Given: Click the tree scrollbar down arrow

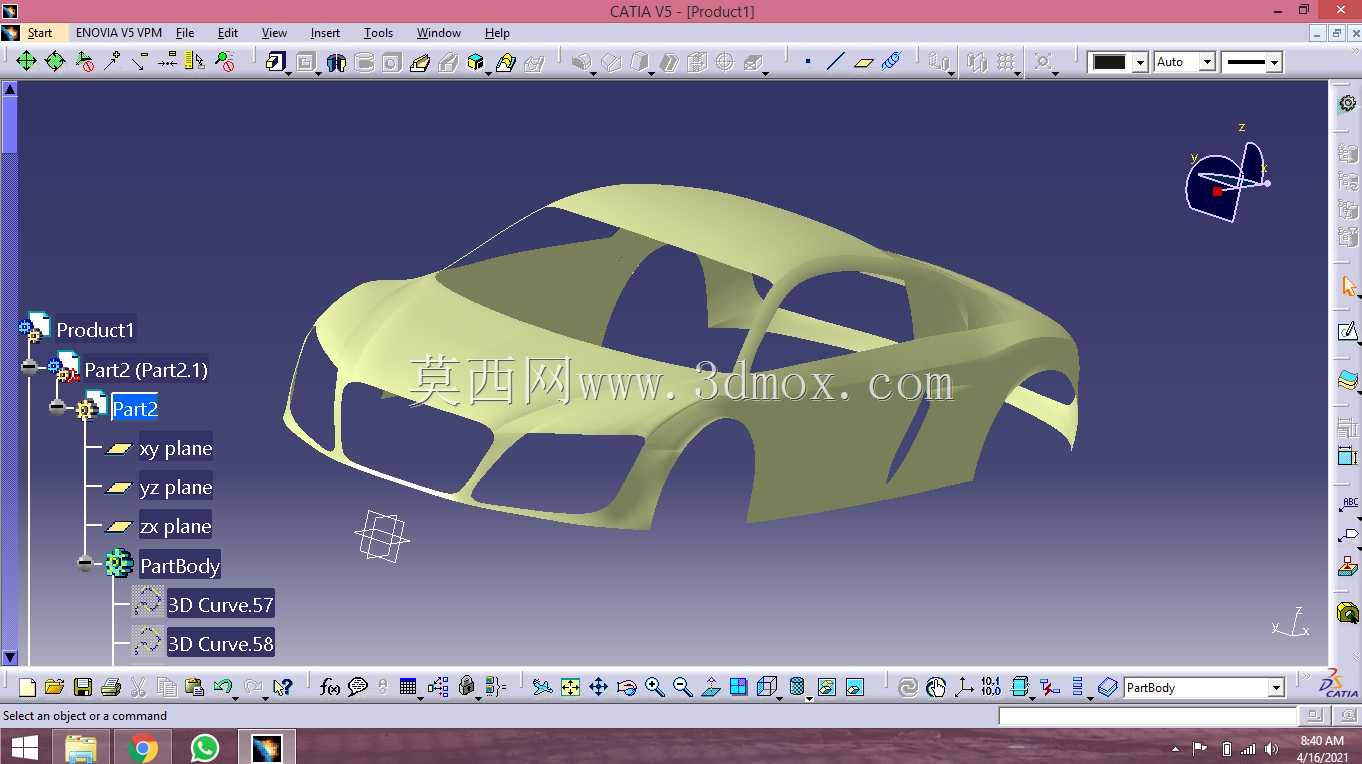Looking at the screenshot, I should (10, 657).
